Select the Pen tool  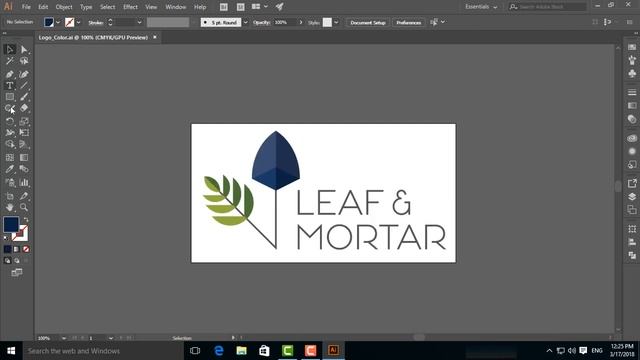click(x=10, y=74)
